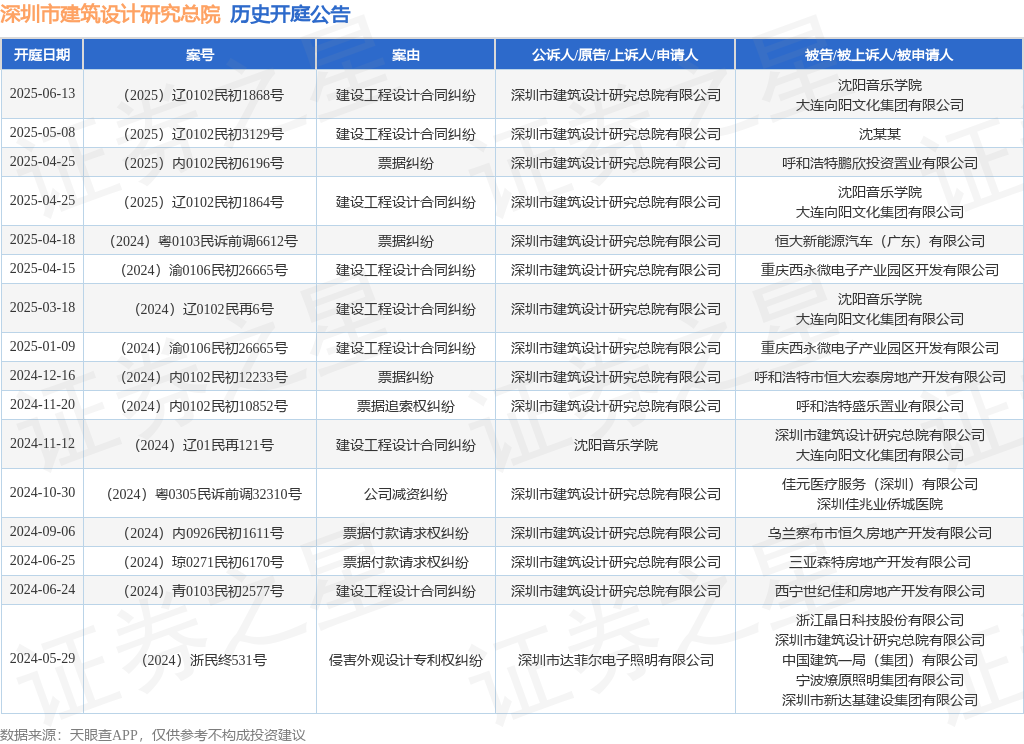
Task: Click defendant 深圳佳兆业侨城医院
Action: [x=879, y=504]
